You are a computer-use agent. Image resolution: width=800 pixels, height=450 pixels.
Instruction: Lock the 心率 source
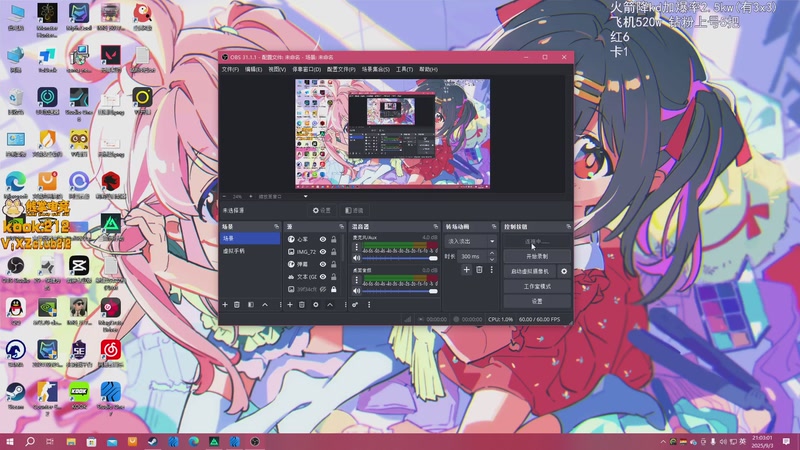(334, 239)
